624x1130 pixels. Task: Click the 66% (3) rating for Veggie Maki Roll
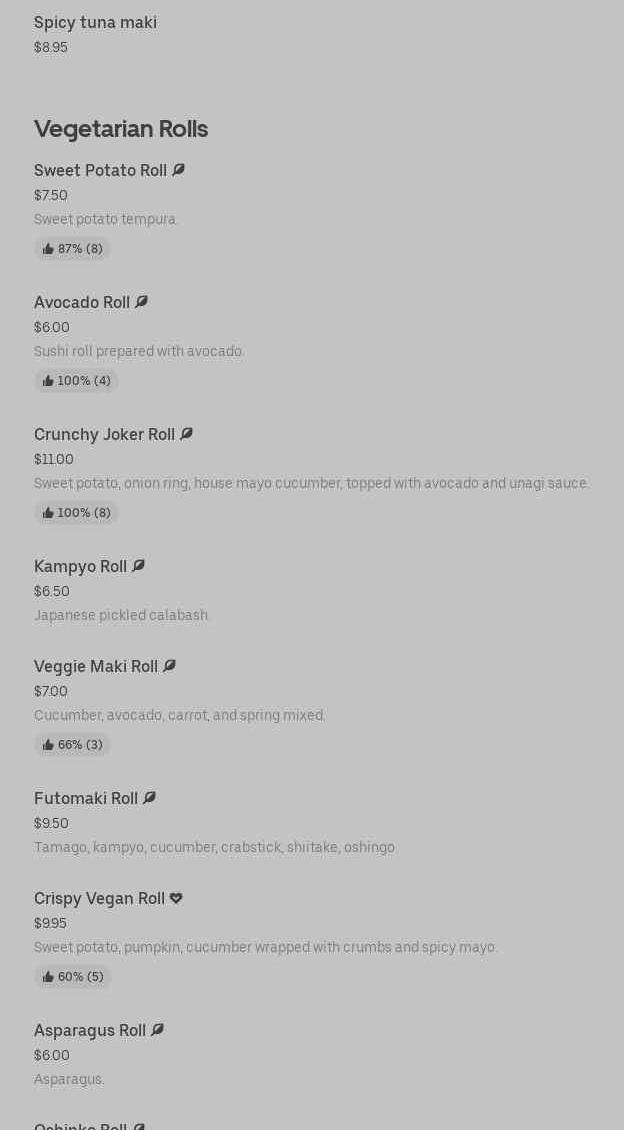point(72,745)
